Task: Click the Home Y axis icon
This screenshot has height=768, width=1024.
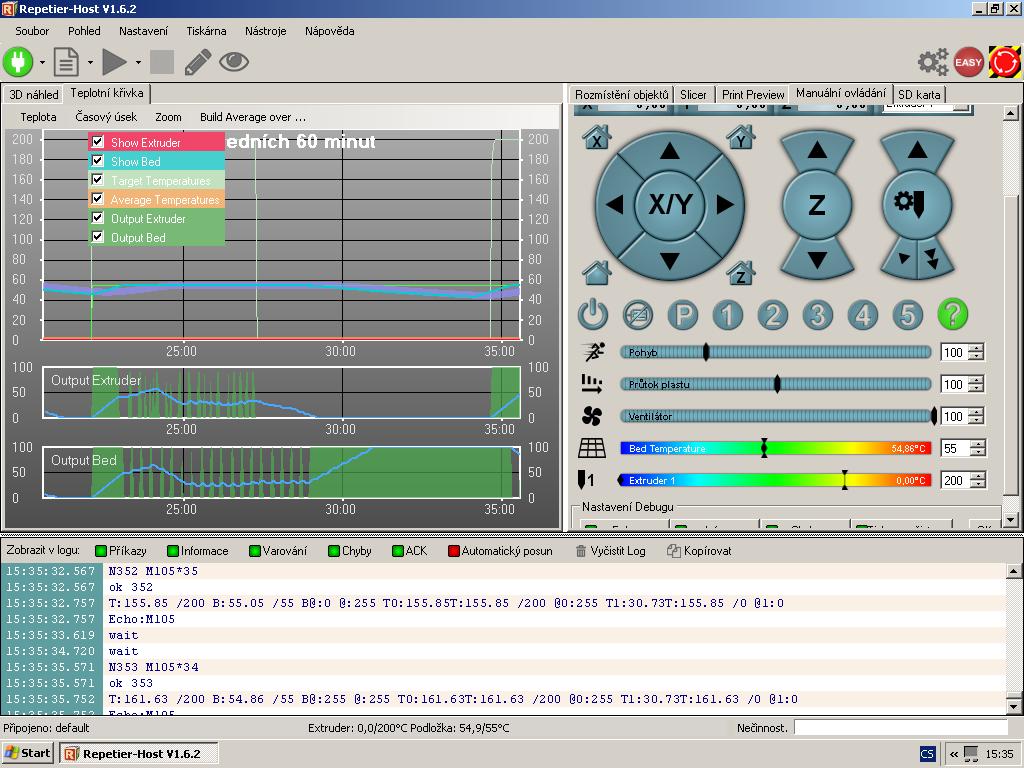Action: 740,138
